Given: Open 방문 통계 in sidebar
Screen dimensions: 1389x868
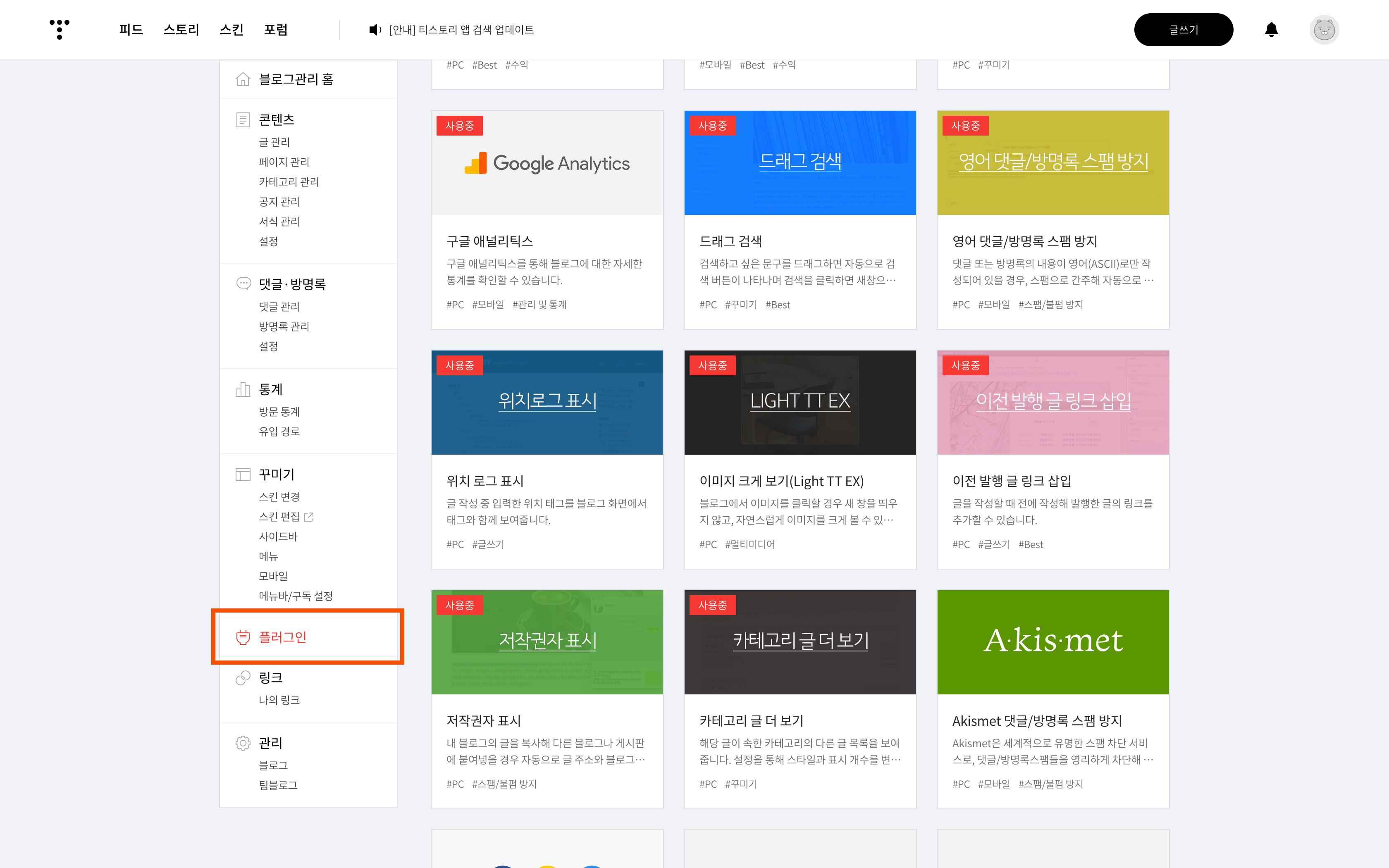Looking at the screenshot, I should pyautogui.click(x=279, y=412).
